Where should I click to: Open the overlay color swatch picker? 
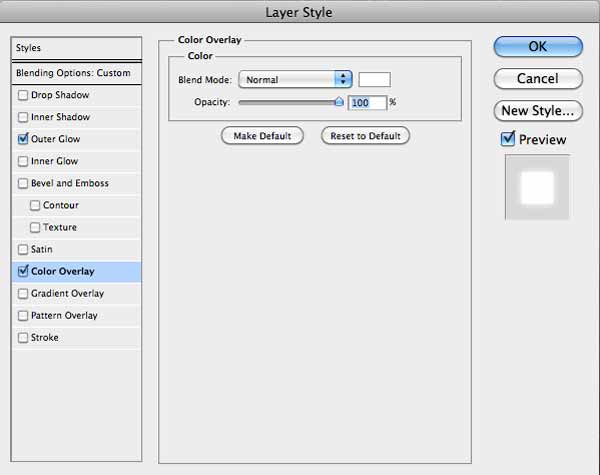coord(375,80)
